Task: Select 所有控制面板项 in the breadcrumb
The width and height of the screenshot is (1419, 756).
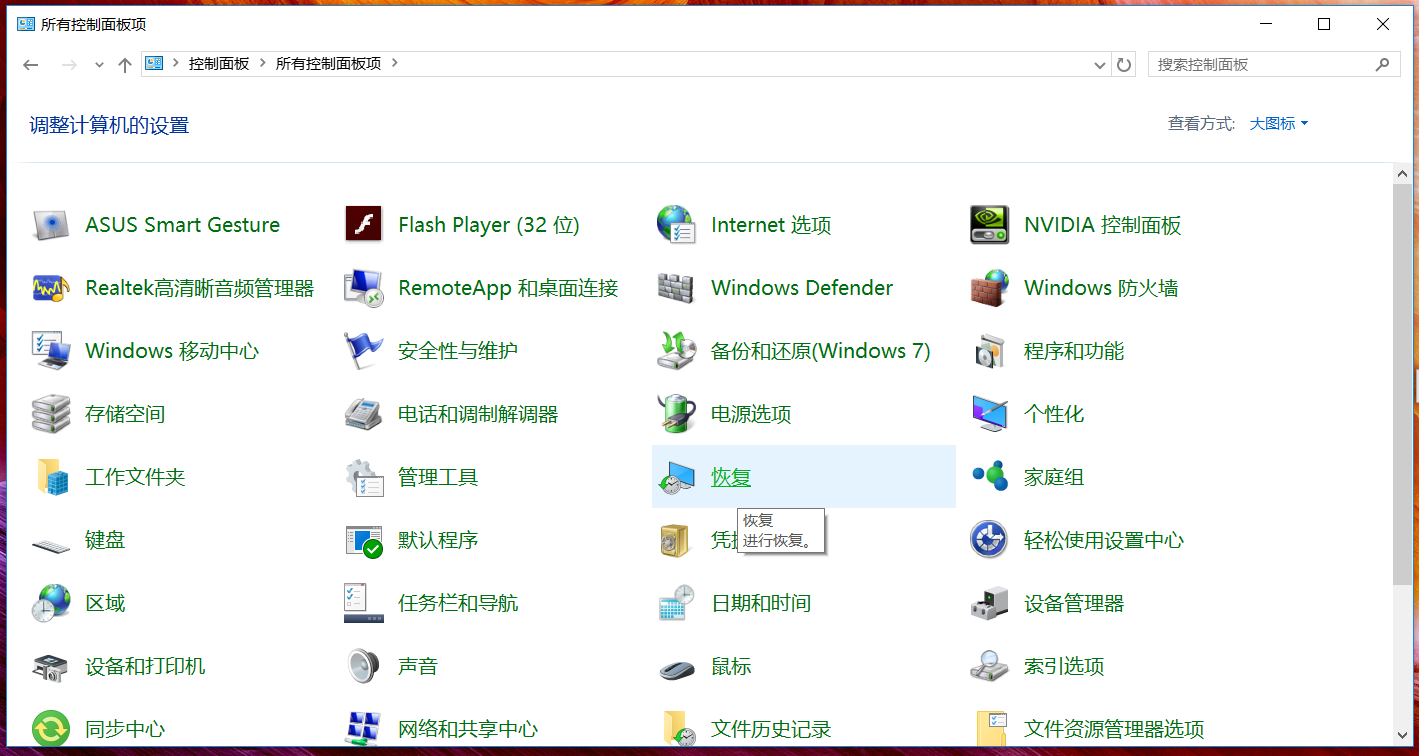Action: tap(327, 63)
